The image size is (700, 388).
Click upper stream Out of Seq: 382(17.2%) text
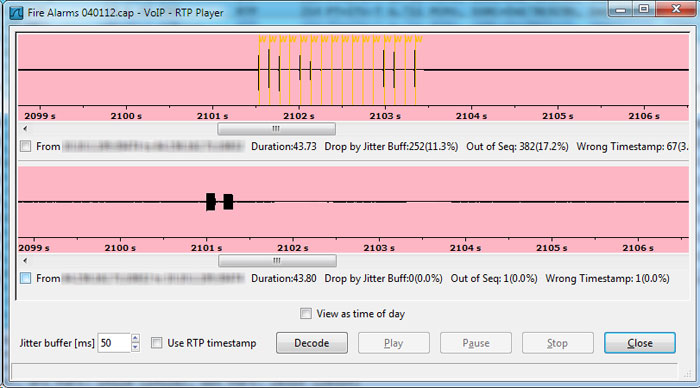[x=517, y=146]
